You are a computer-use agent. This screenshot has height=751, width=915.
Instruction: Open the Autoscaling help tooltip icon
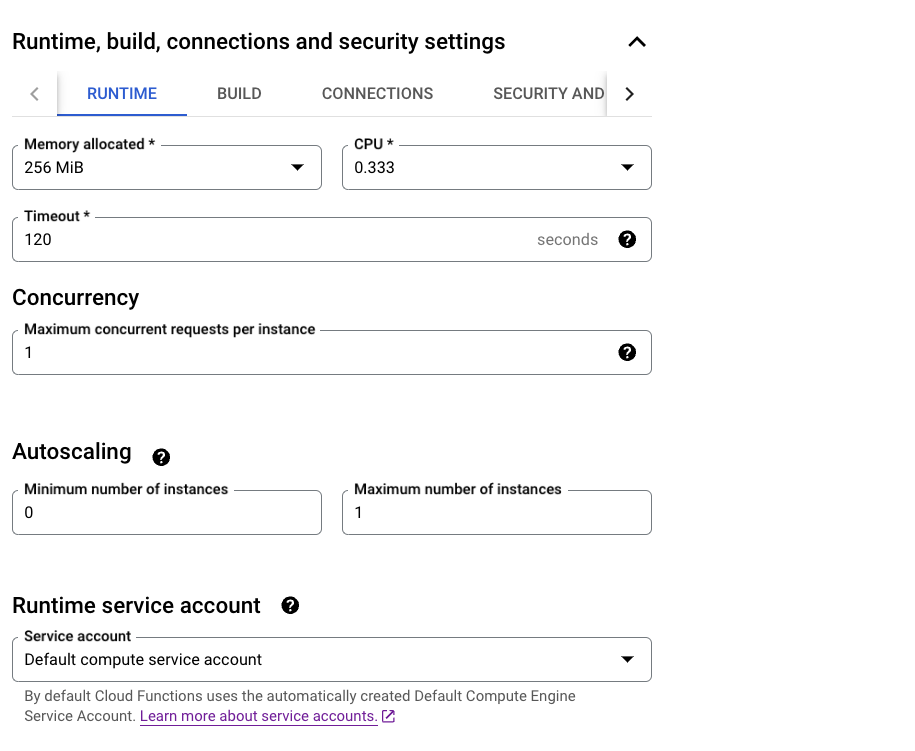click(x=161, y=457)
